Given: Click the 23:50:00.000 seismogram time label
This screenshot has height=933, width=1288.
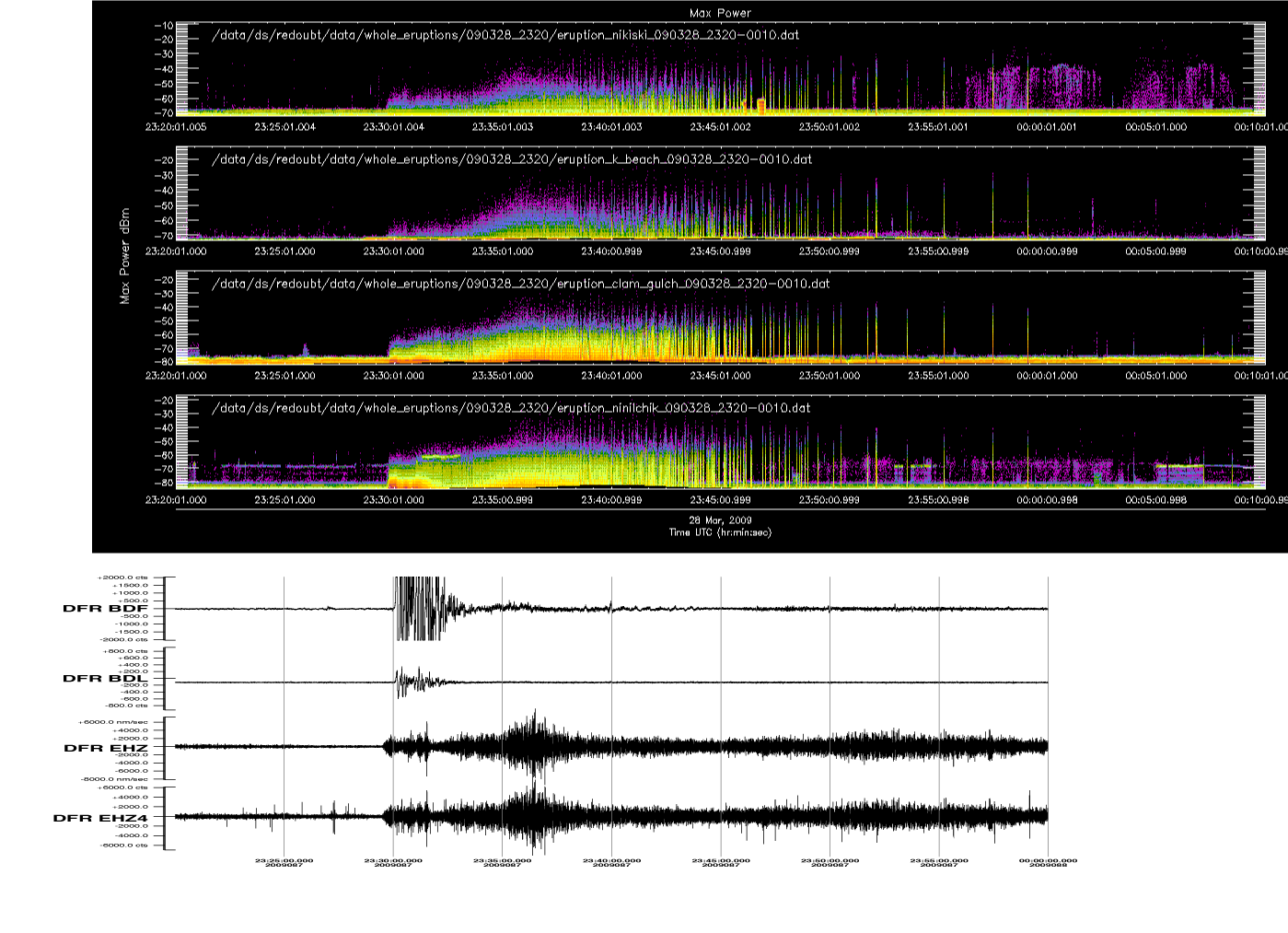Looking at the screenshot, I should (x=830, y=861).
